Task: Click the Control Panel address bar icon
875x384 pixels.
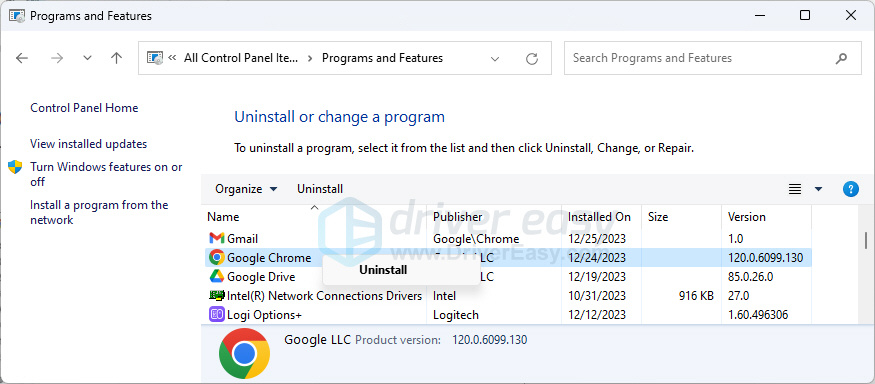Action: (155, 58)
